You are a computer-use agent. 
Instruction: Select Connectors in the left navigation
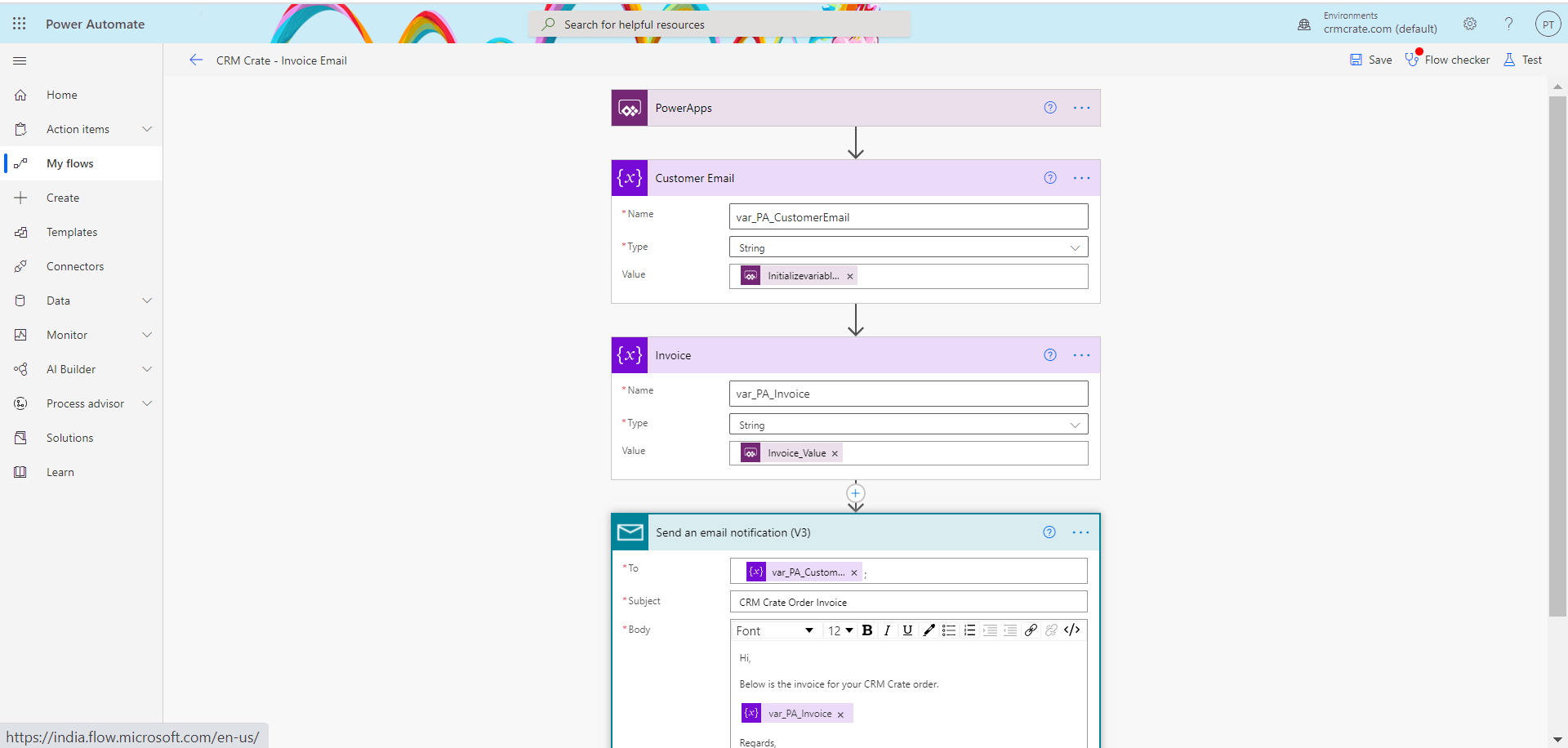tap(75, 265)
